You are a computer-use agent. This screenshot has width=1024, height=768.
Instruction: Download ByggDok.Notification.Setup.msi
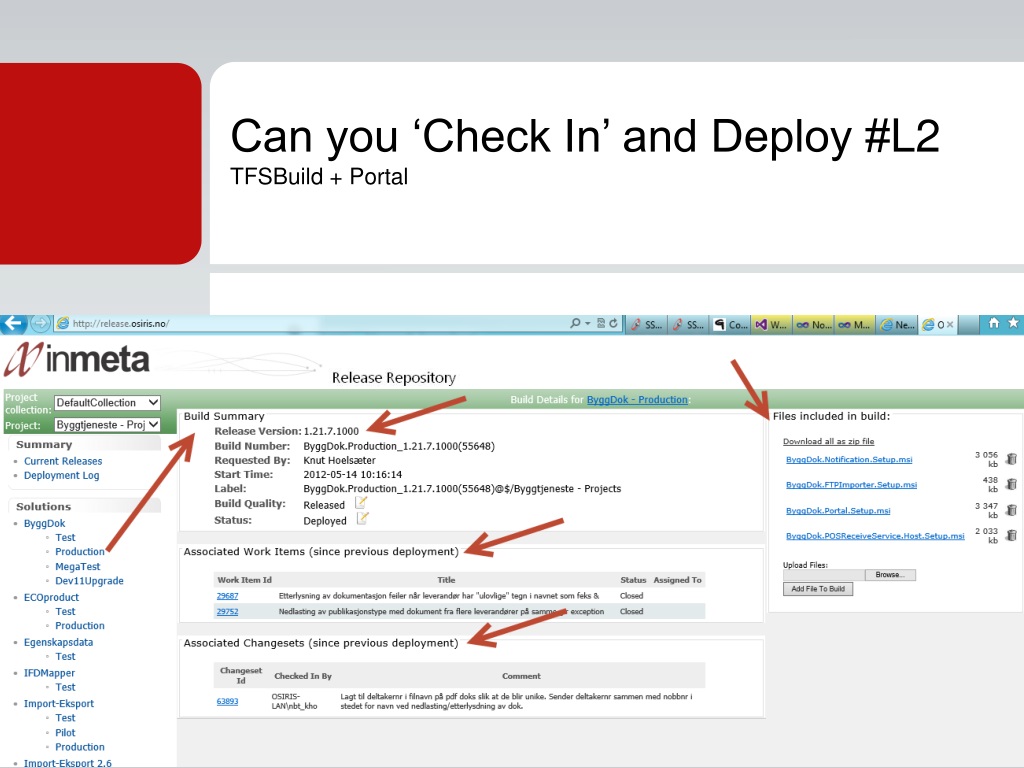849,459
